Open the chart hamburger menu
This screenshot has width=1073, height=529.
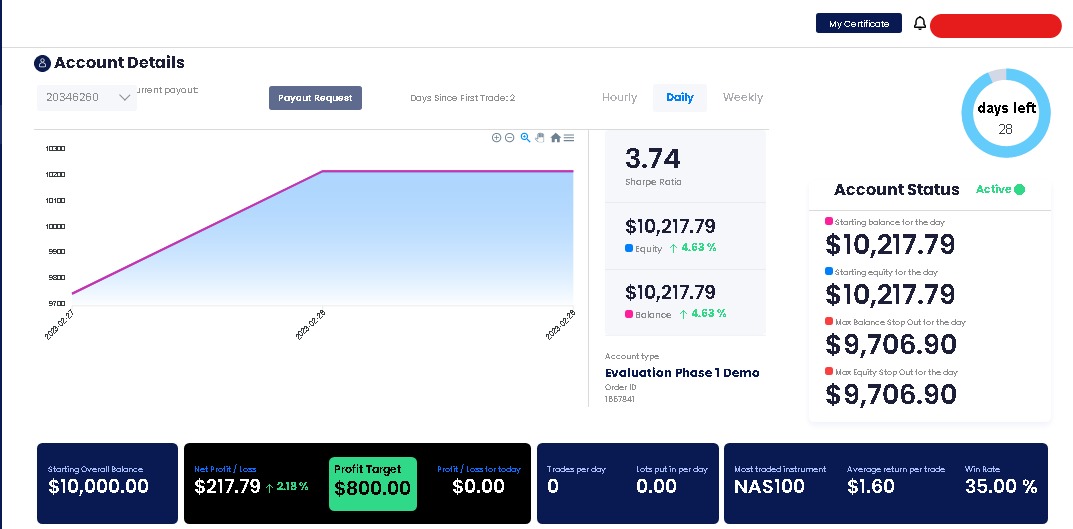[x=569, y=138]
